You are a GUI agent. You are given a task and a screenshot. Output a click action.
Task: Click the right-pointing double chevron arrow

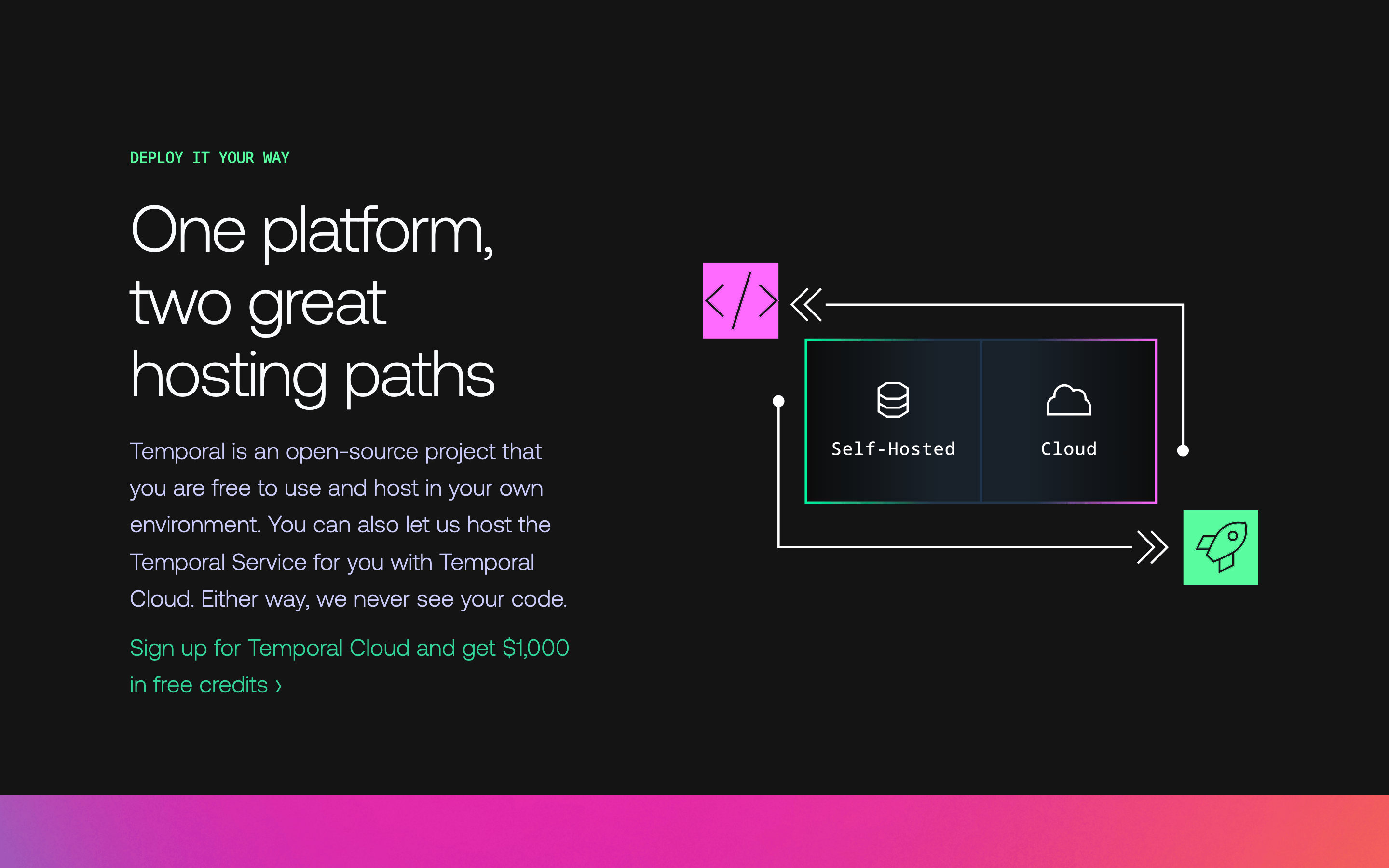point(1153,547)
